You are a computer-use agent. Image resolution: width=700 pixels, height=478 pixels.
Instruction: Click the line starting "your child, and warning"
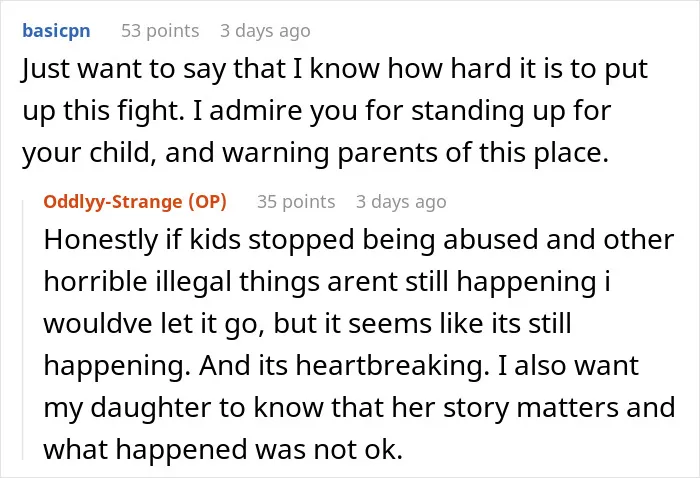click(x=315, y=153)
